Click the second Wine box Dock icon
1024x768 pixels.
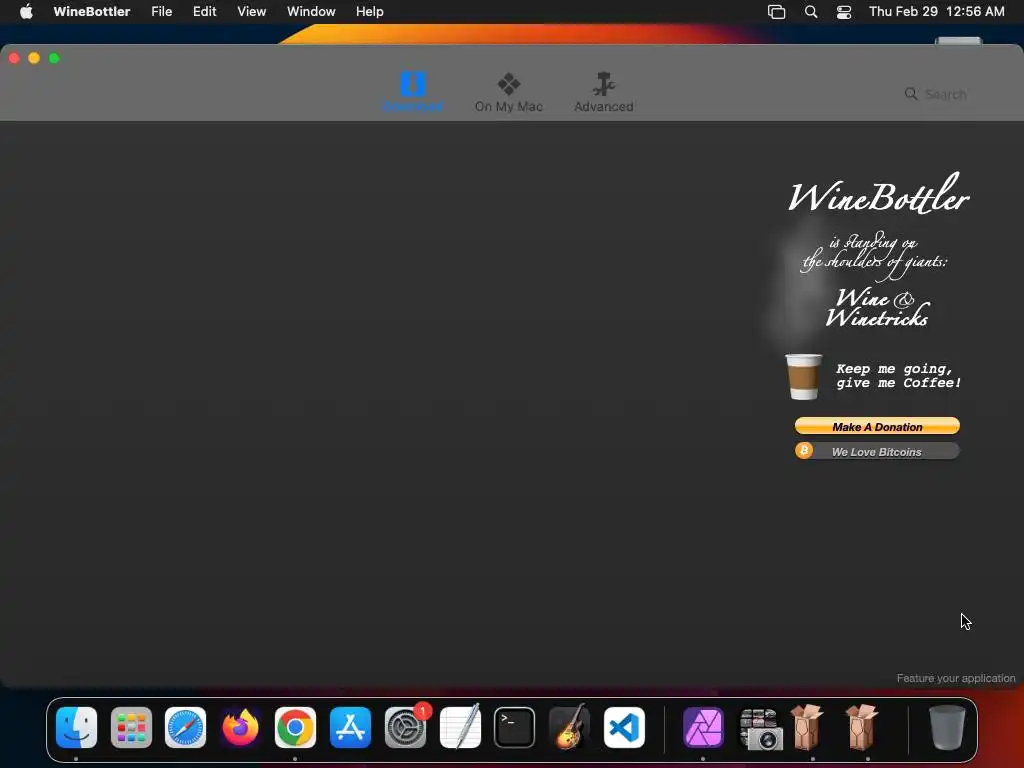click(863, 726)
